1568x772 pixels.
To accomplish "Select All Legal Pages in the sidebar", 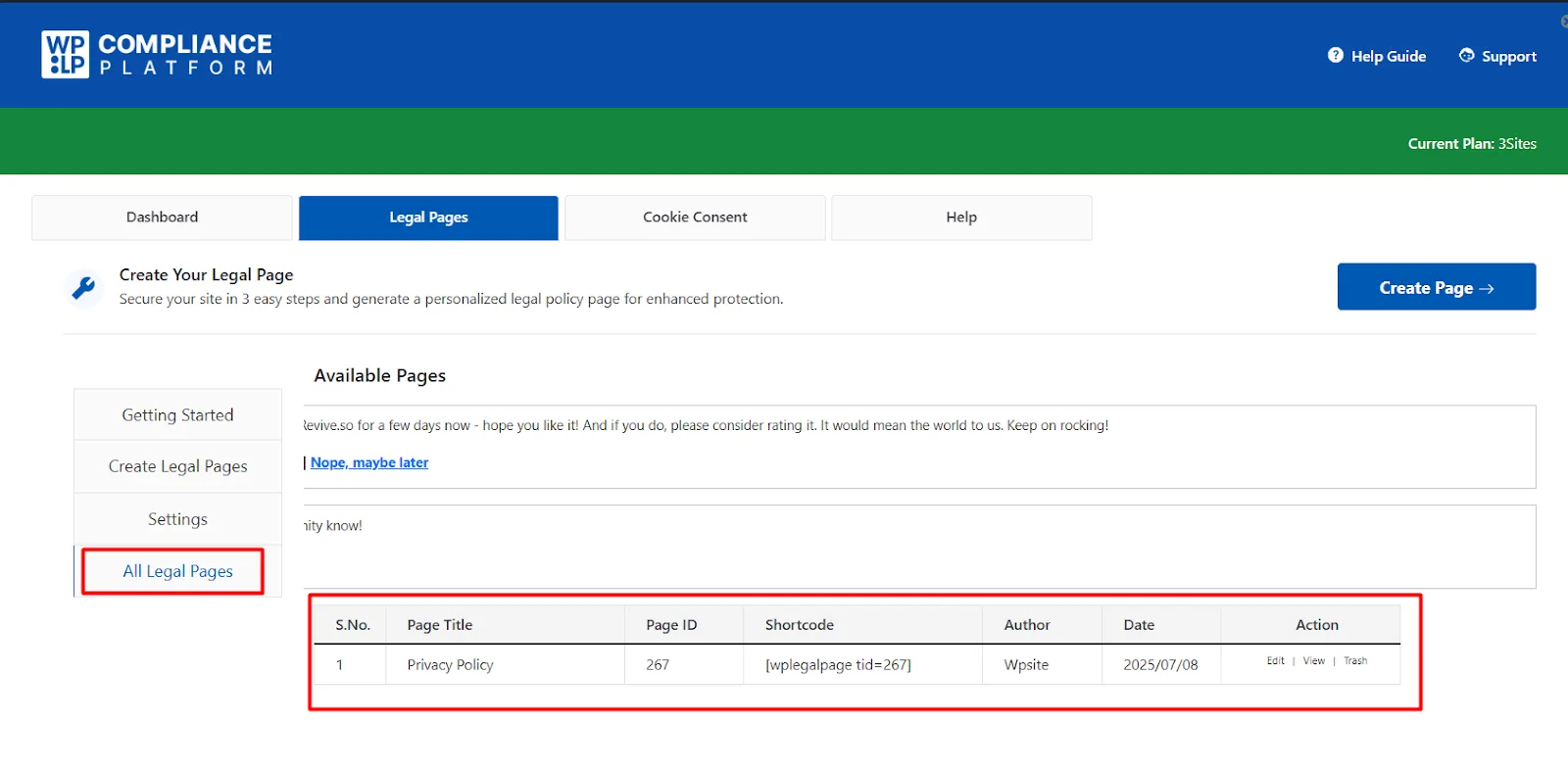I will click(177, 571).
